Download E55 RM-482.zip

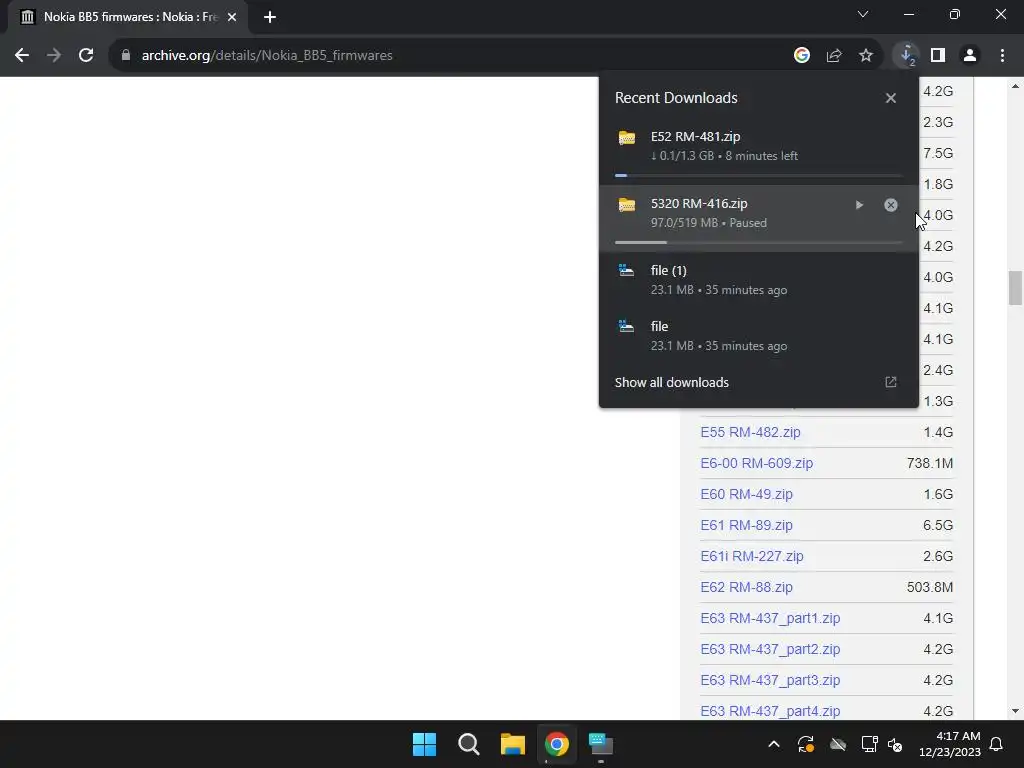click(750, 432)
